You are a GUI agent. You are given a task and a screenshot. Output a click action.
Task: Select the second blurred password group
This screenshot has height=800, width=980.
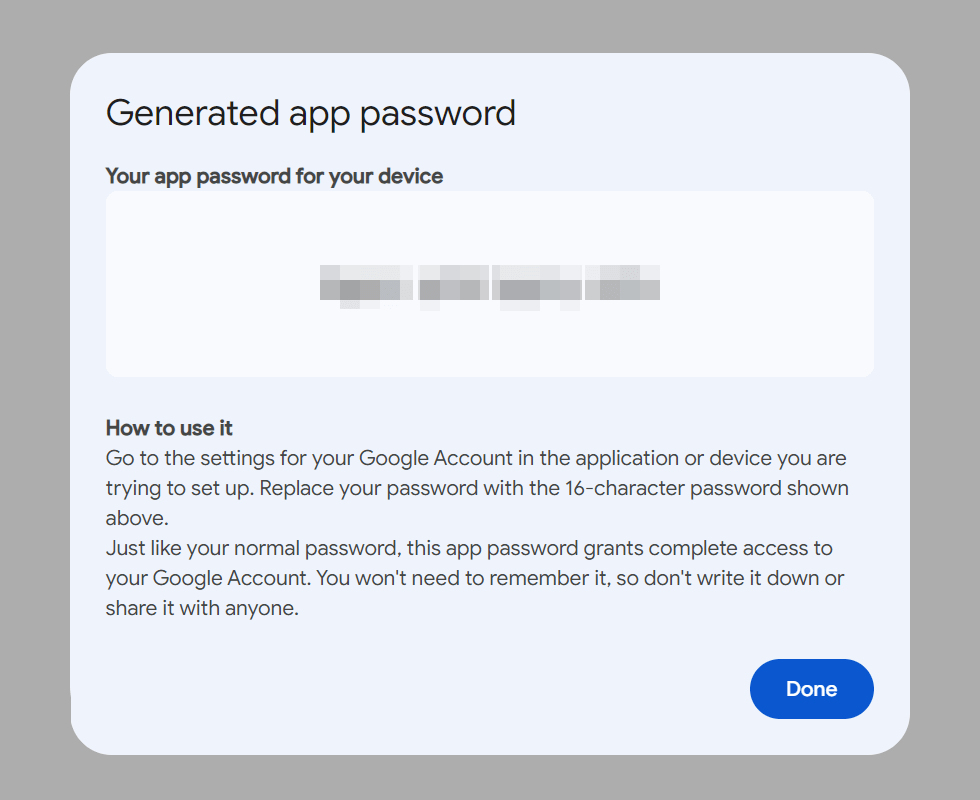point(454,286)
